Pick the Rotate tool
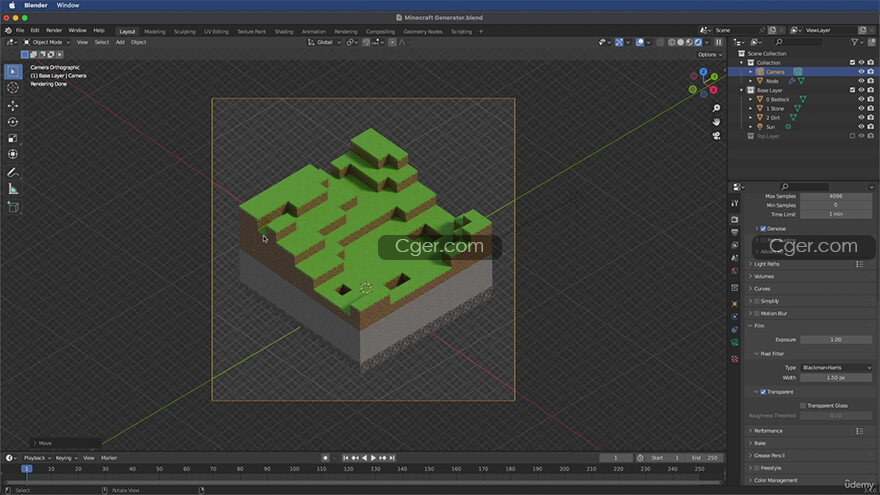The image size is (880, 495). pyautogui.click(x=13, y=122)
